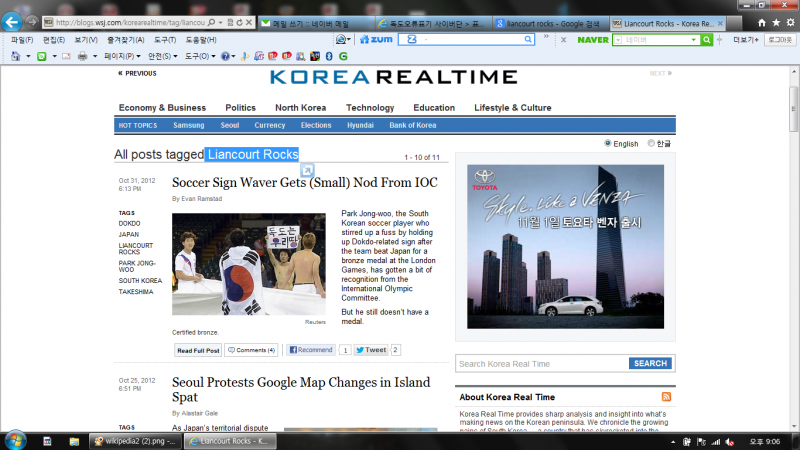
Task: Select the 한글 language radio button
Action: [651, 143]
